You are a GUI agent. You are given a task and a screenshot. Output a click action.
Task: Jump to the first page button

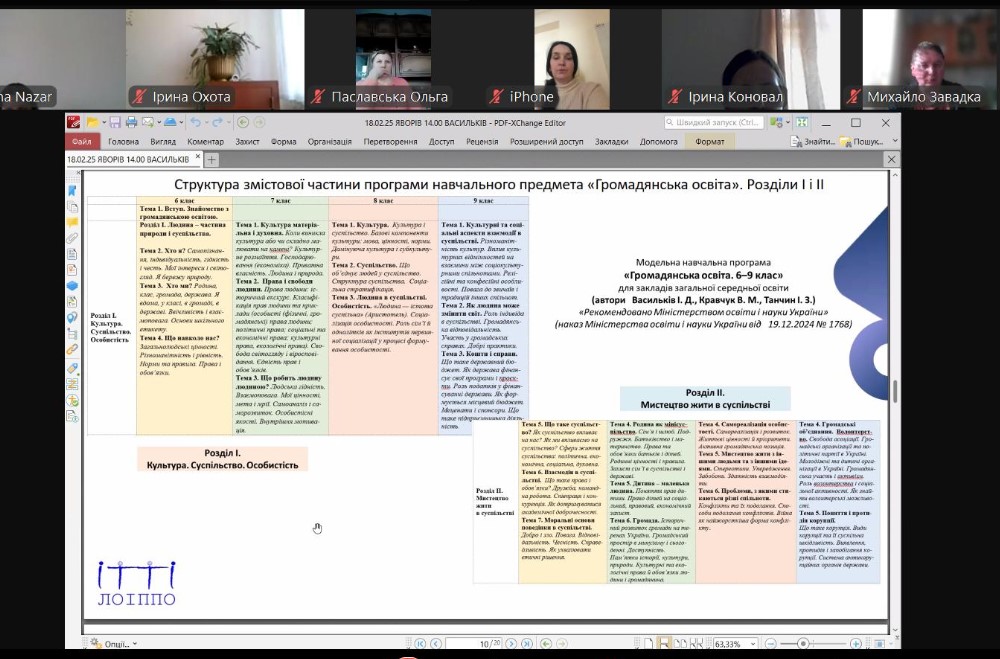(x=420, y=644)
